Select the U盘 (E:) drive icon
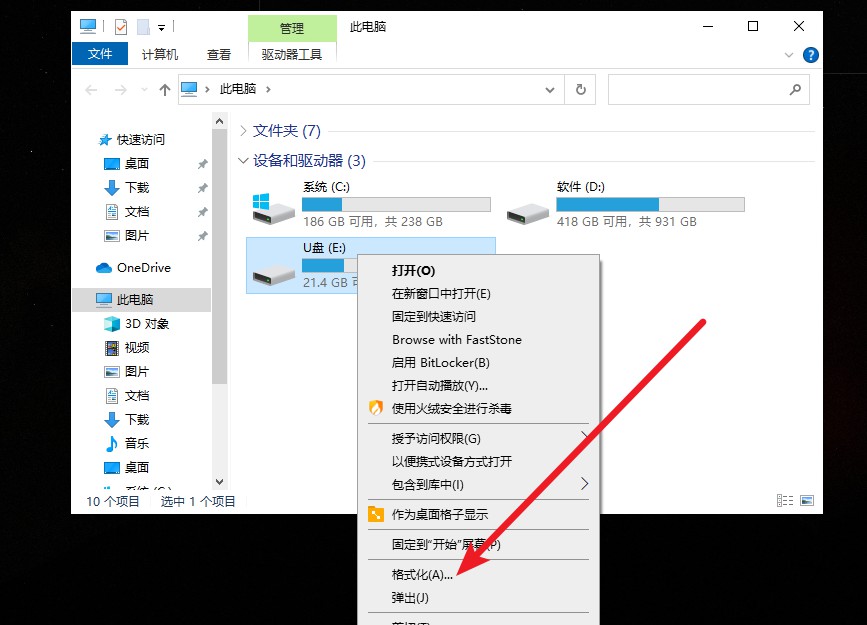 (273, 274)
